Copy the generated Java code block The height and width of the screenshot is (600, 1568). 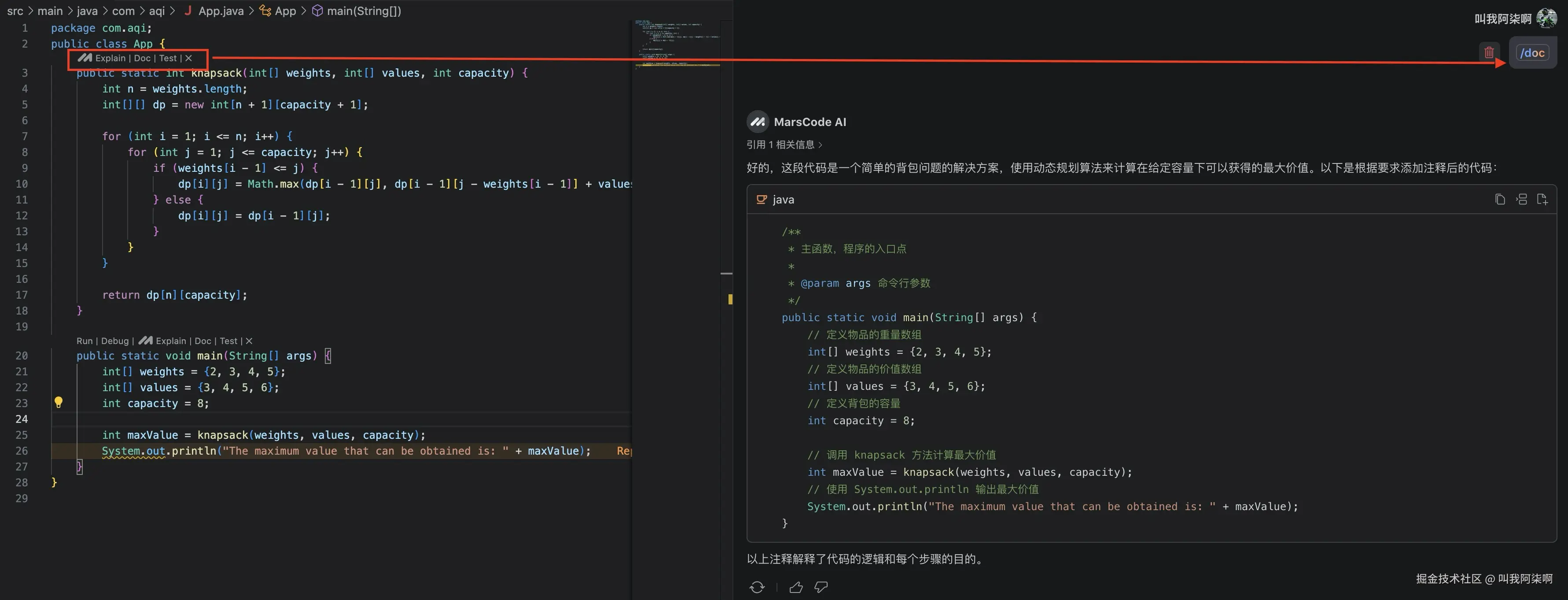click(1500, 199)
